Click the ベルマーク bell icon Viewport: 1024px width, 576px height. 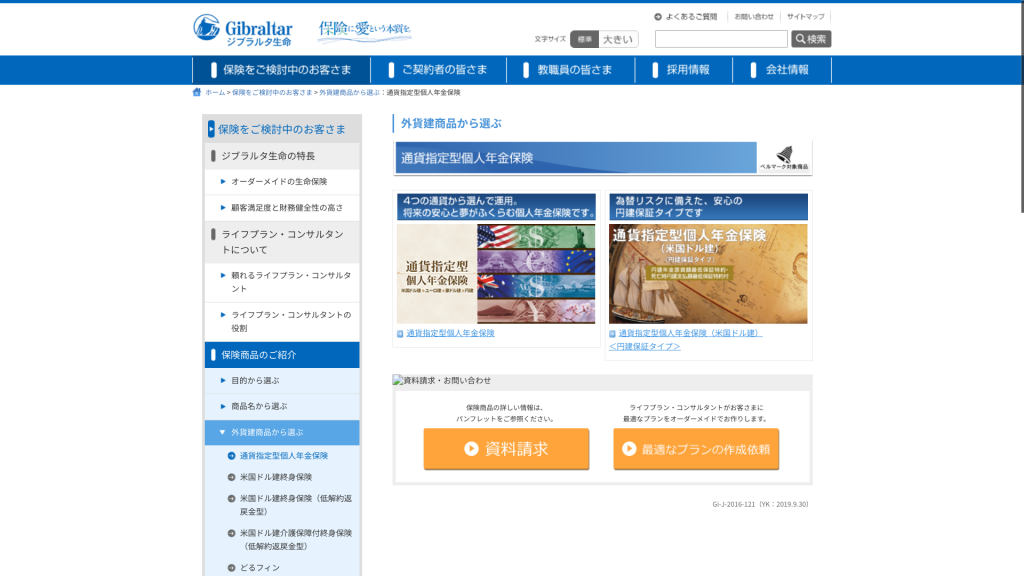click(x=784, y=157)
